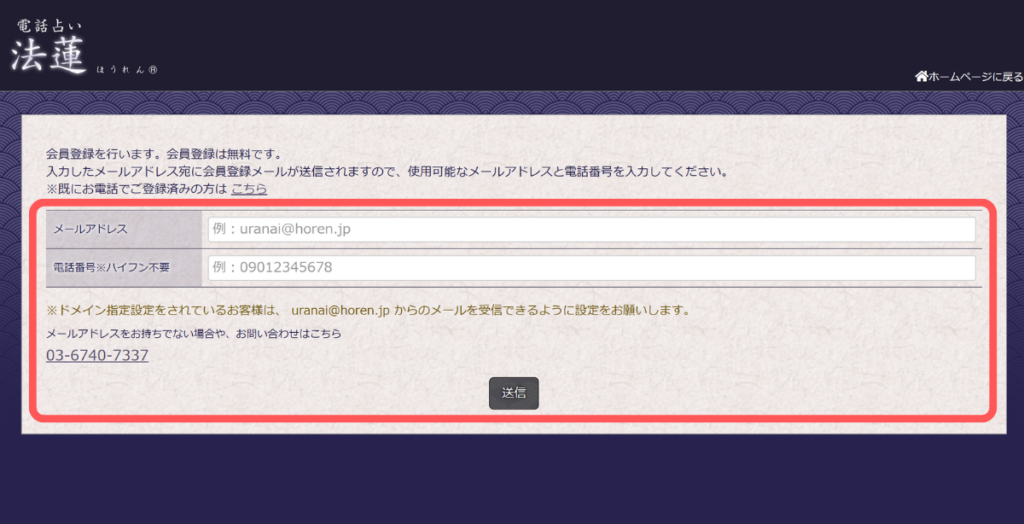Click the からのメールを受信できるように設定 text

(542, 310)
